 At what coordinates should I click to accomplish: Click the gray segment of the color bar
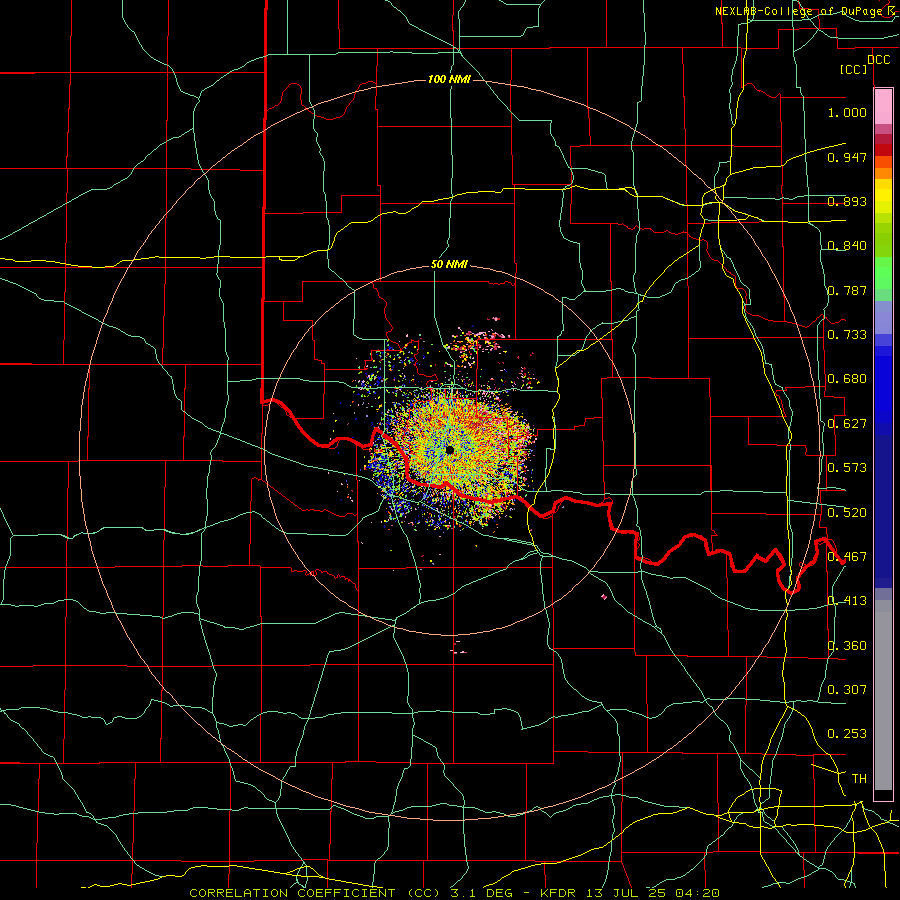(883, 695)
